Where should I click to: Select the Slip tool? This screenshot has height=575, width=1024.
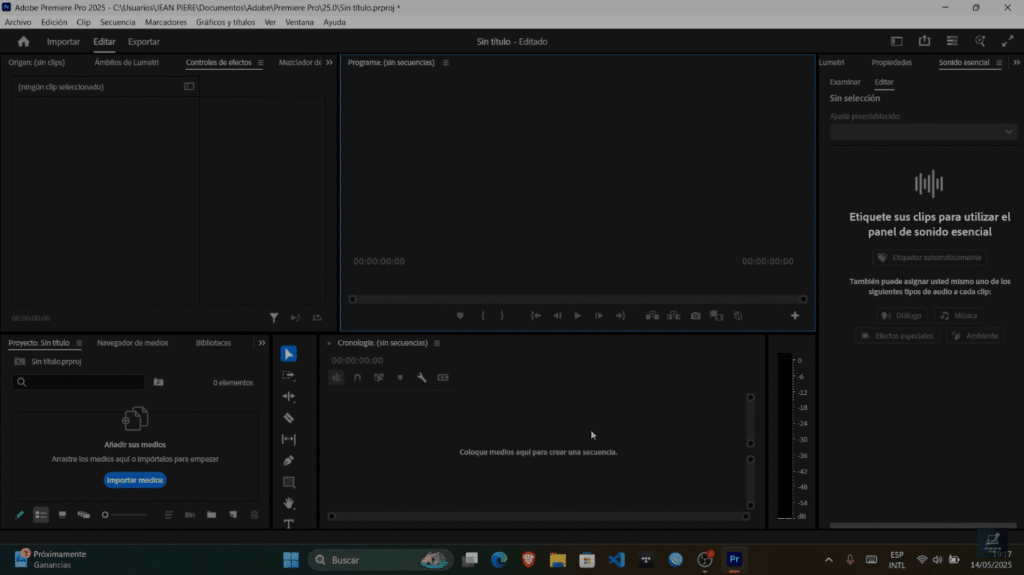point(289,439)
